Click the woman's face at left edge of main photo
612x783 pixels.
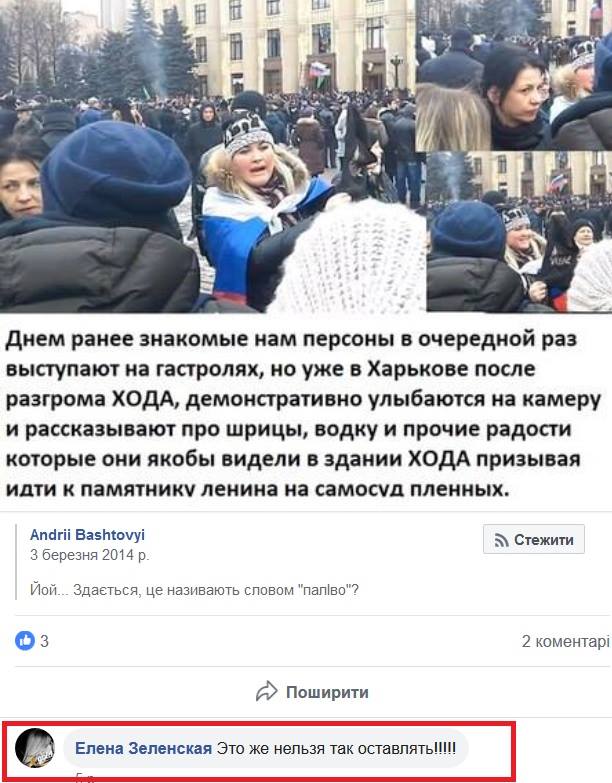[18, 186]
